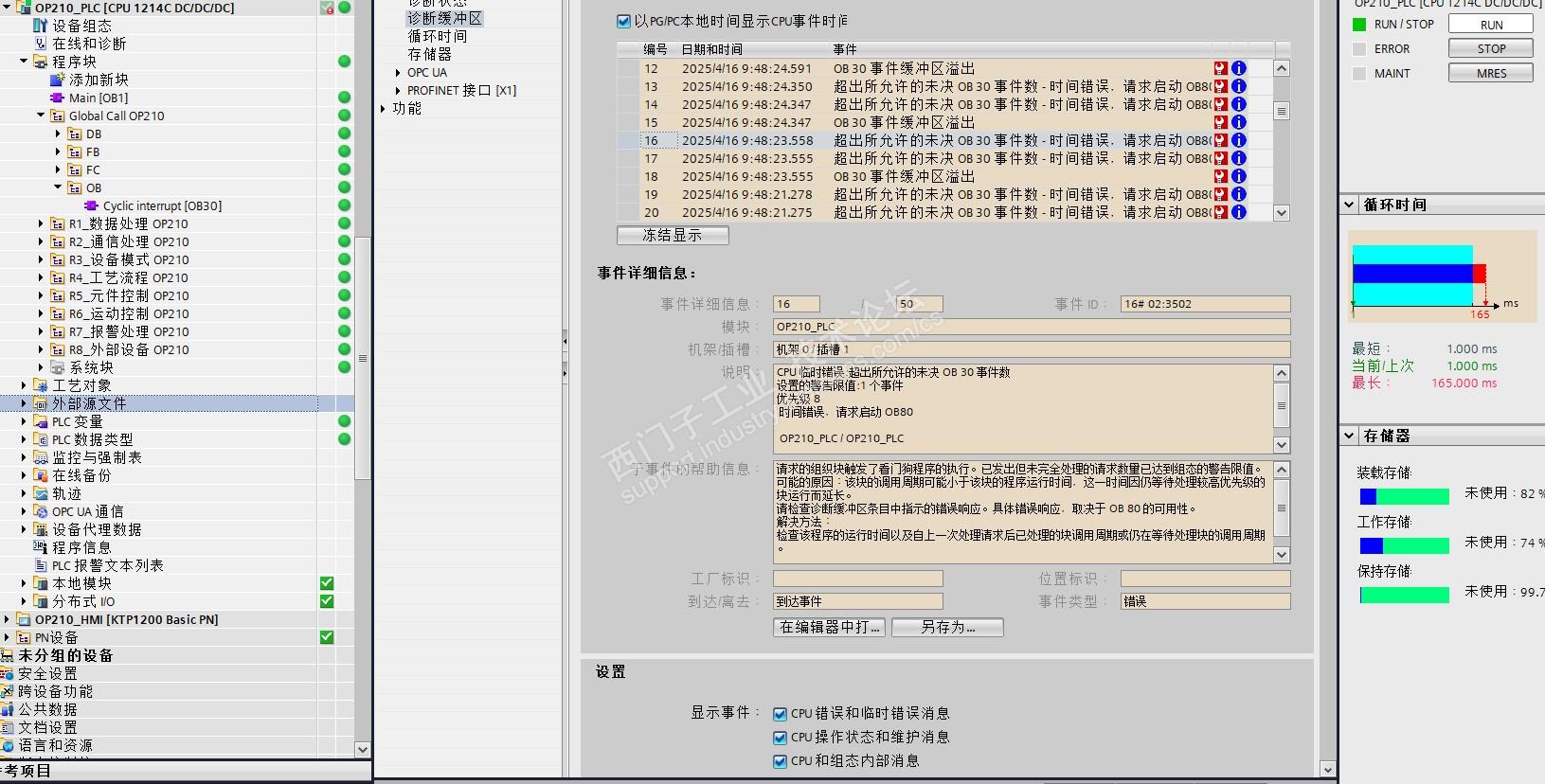Open 功能 in the navigation list
The width and height of the screenshot is (1545, 784).
406,108
